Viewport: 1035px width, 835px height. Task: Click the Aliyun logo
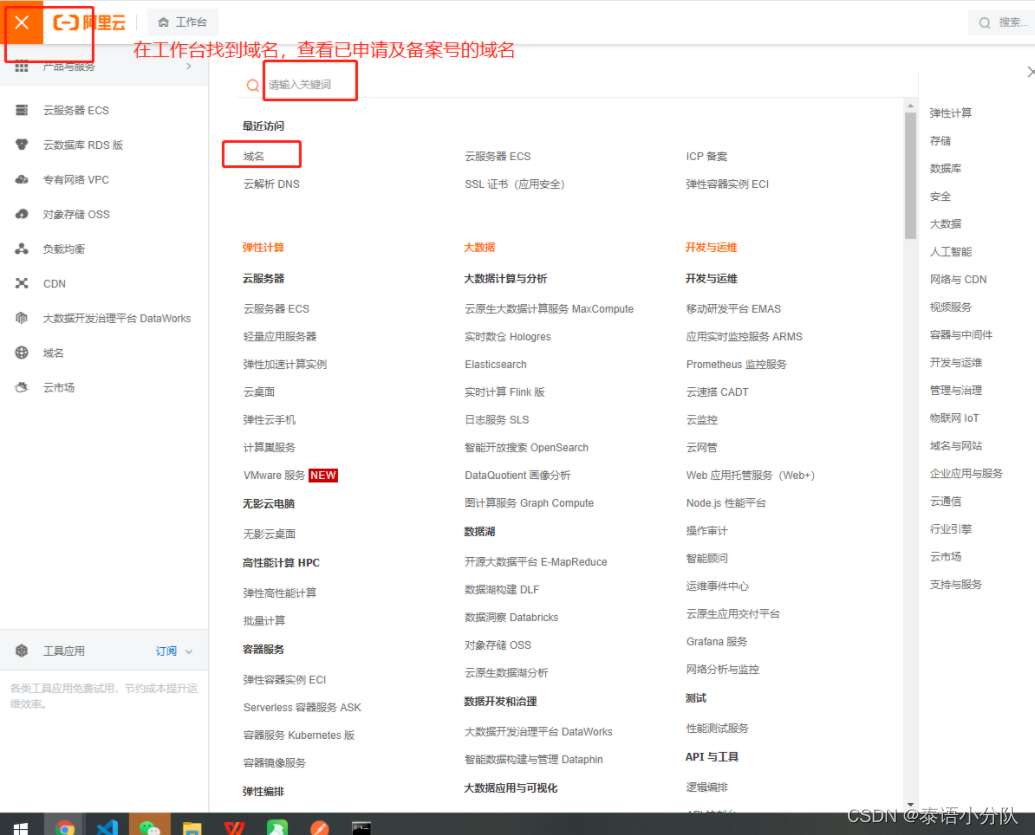(x=90, y=22)
